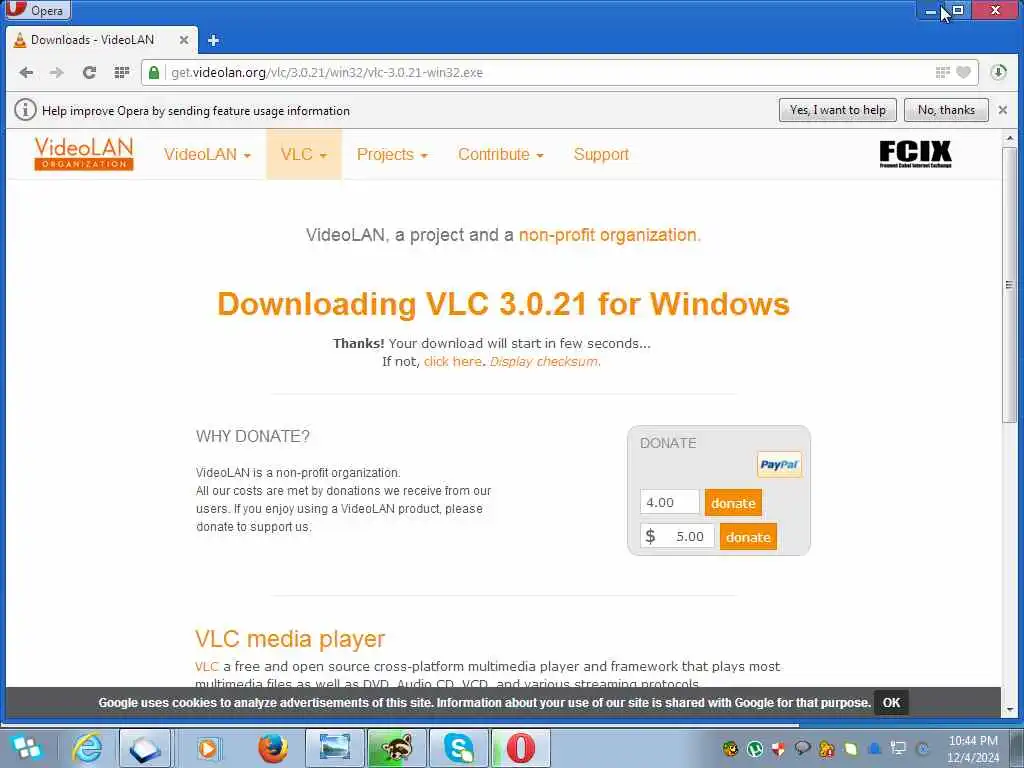
Task: Click the 'Display checksum' link
Action: (x=544, y=362)
